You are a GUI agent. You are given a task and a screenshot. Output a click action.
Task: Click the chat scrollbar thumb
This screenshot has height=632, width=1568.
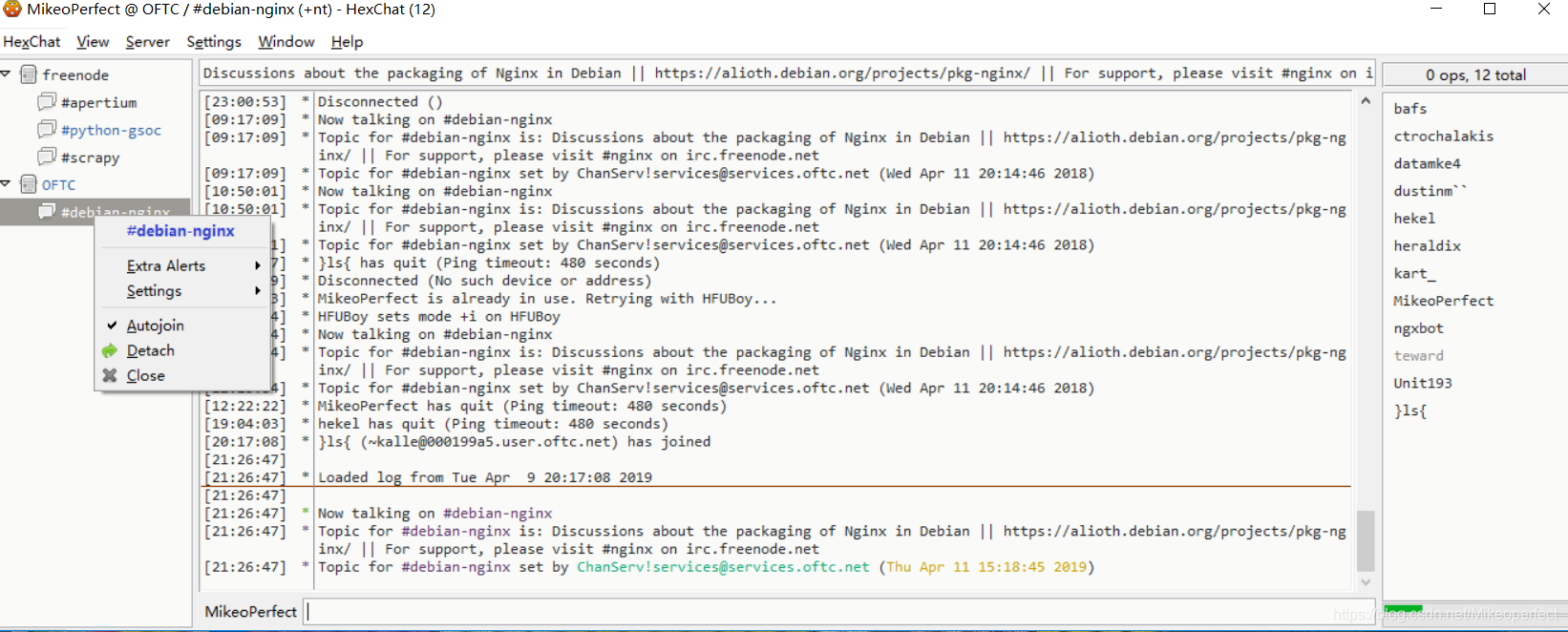tap(1366, 540)
